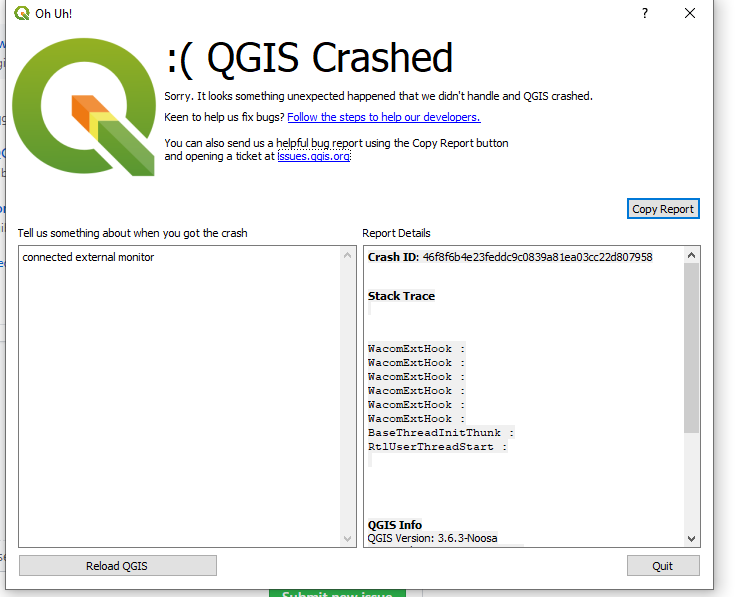Click the Stack Trace heading
Image resolution: width=742 pixels, height=597 pixels.
coord(401,296)
